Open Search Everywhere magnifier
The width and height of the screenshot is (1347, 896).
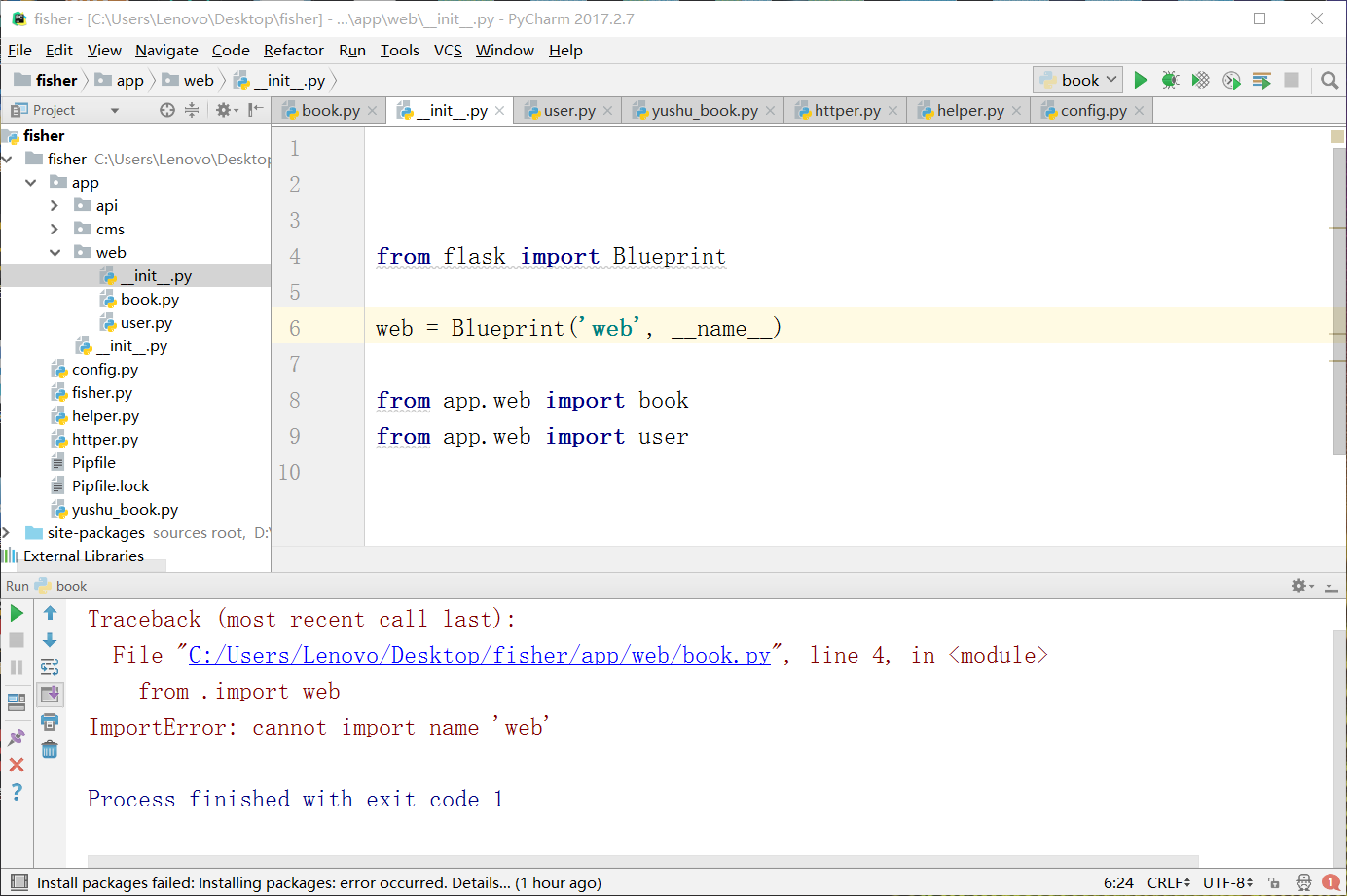pyautogui.click(x=1329, y=80)
